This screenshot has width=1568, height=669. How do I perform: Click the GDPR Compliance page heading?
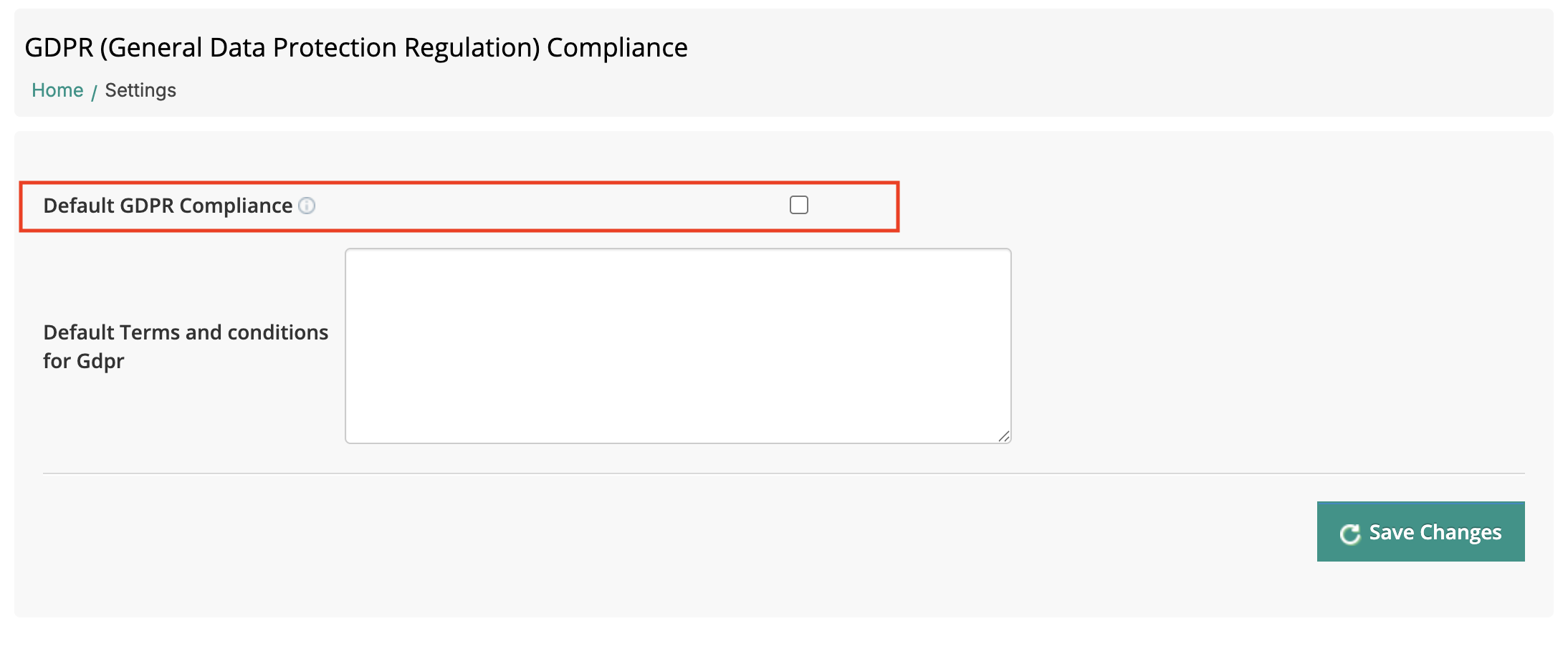(355, 48)
